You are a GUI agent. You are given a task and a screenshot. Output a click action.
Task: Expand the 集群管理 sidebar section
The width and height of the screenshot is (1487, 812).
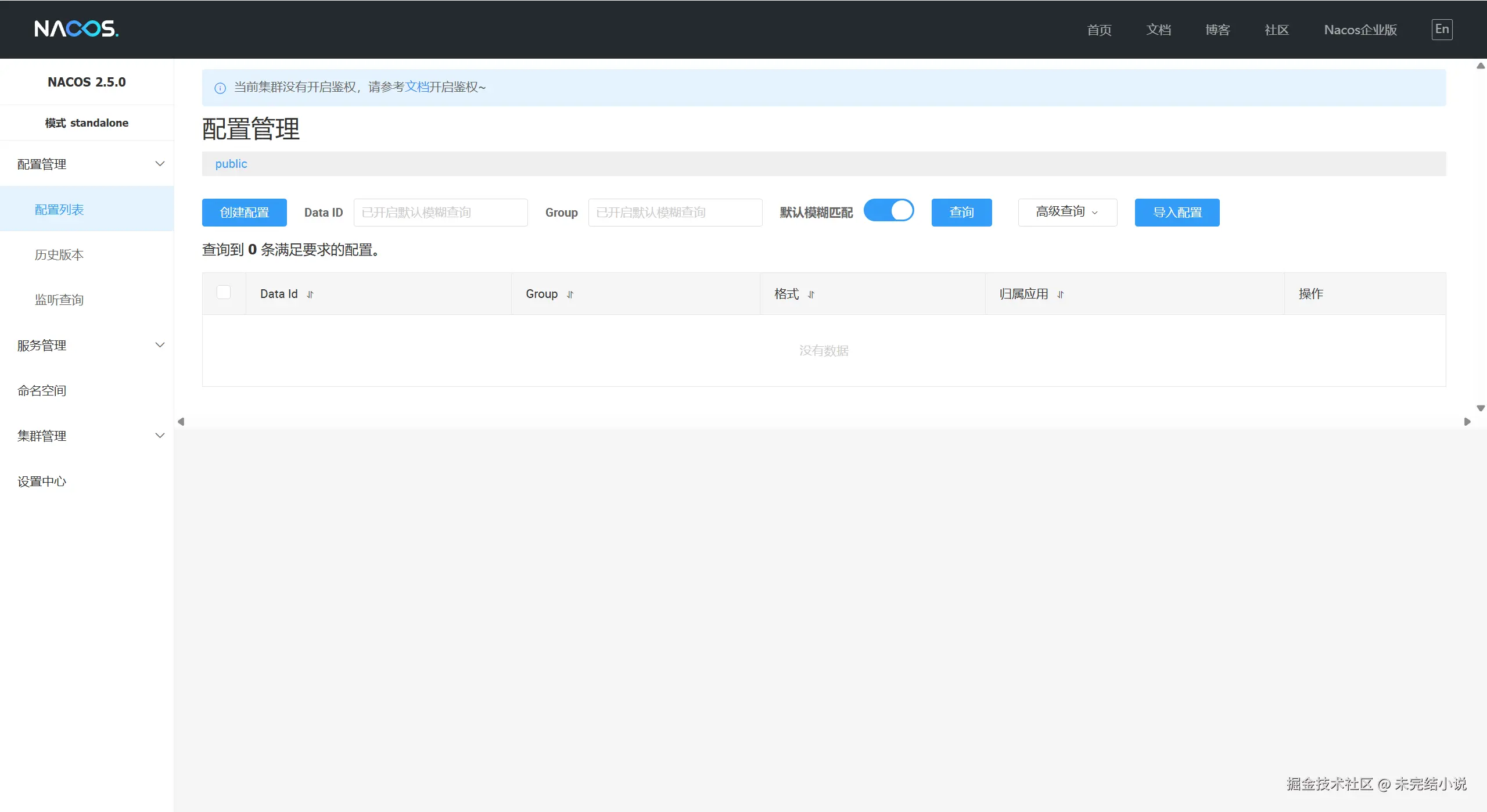coord(160,436)
